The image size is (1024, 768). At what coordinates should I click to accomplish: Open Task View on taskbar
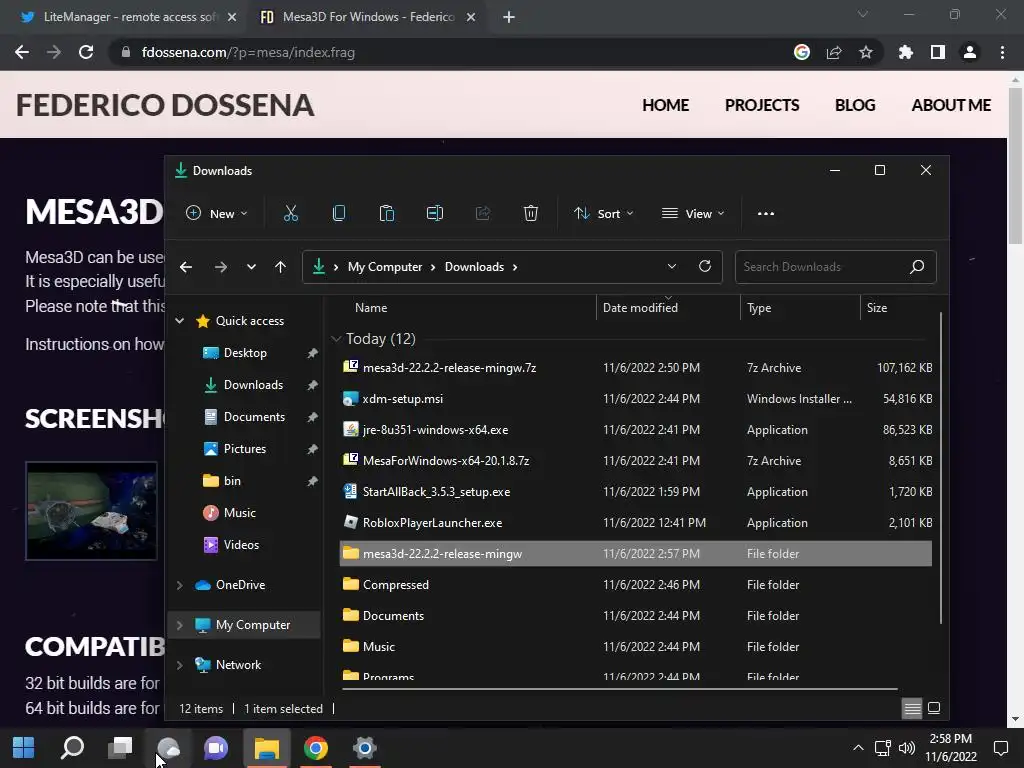(120, 748)
